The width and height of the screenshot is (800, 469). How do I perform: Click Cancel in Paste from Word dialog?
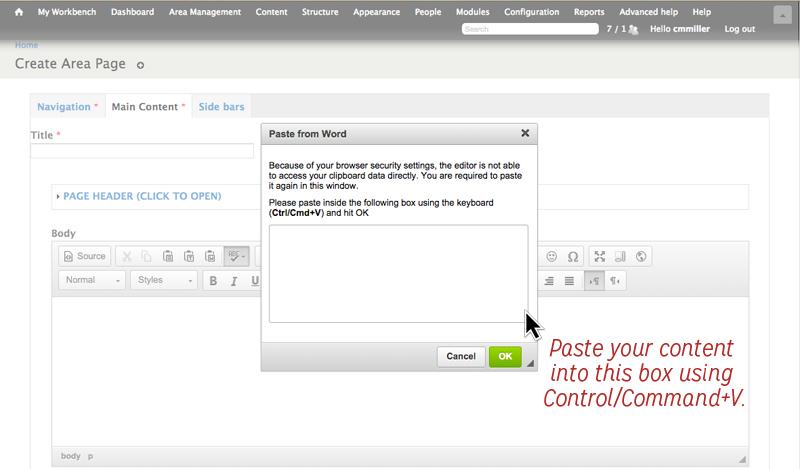460,356
